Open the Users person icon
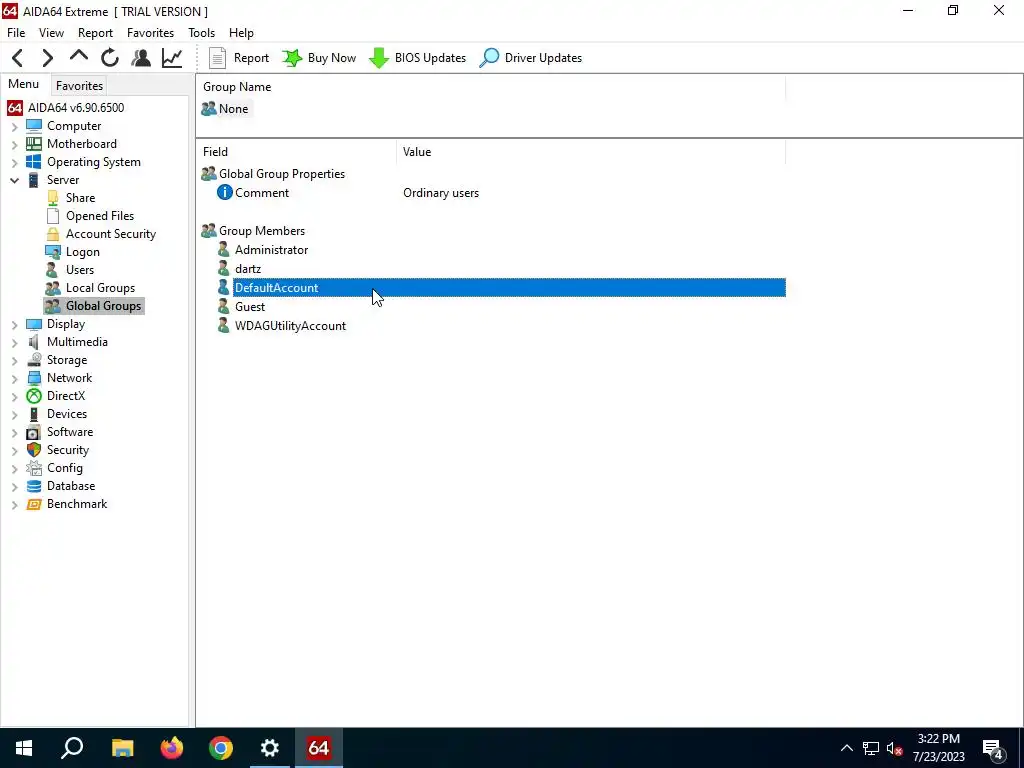1024x768 pixels. [x=52, y=270]
